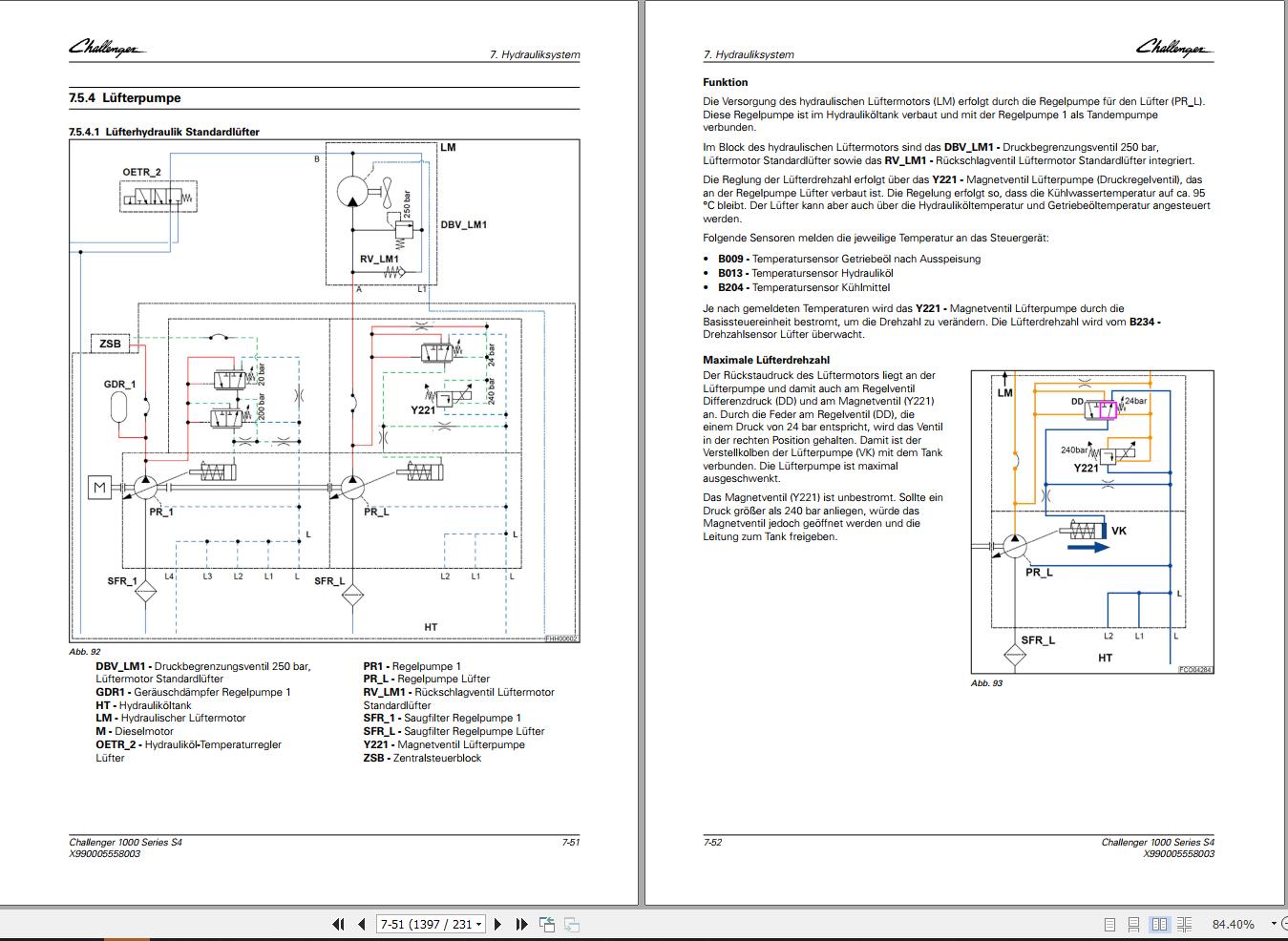
Task: Enable continuous scrolling page layout
Action: (1133, 924)
